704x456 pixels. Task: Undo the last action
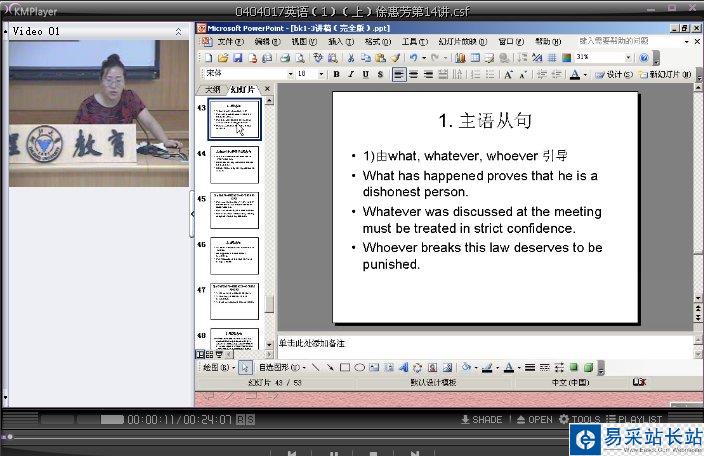point(414,57)
